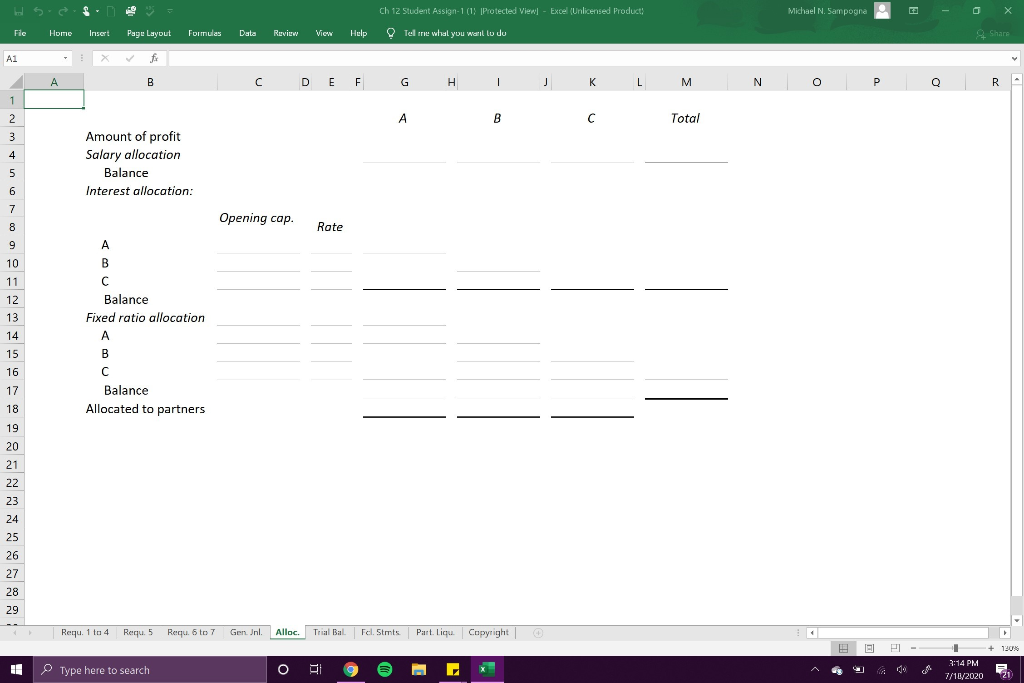Select the Trial Bal. sheet tab
The image size is (1024, 683).
329,632
